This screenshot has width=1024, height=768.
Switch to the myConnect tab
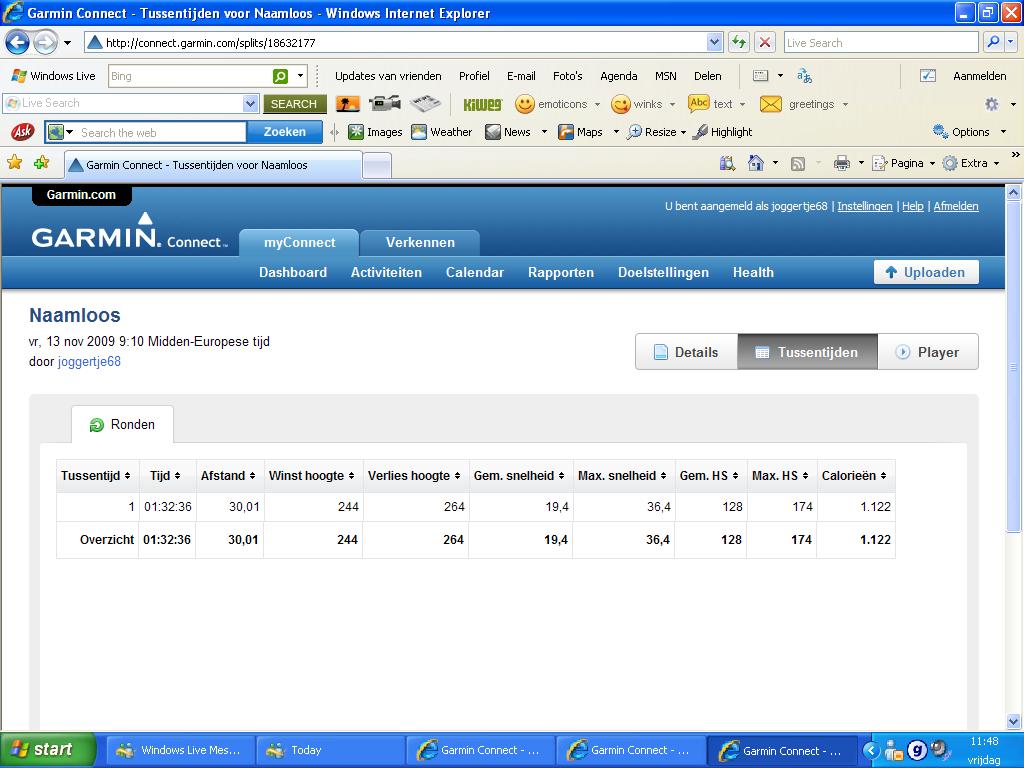(x=299, y=242)
